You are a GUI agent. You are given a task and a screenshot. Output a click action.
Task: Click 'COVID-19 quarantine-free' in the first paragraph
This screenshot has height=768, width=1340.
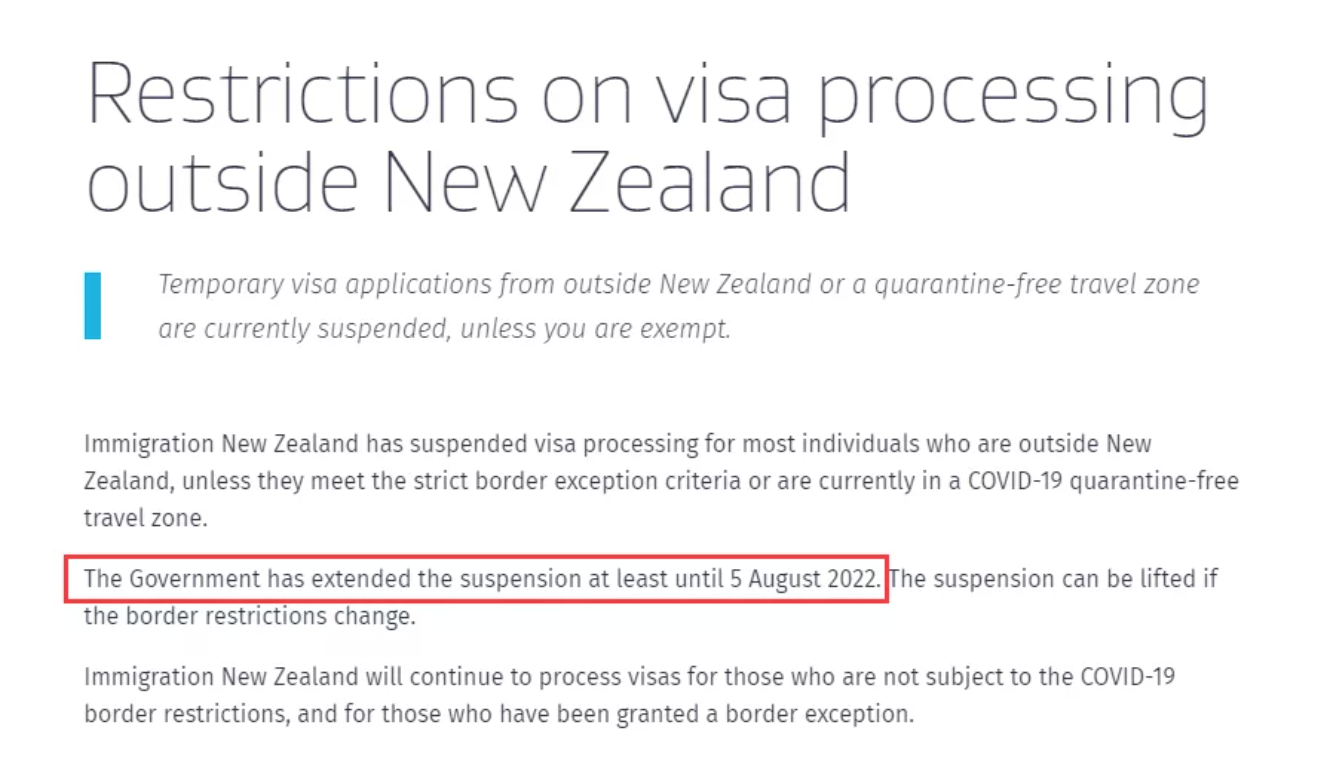[1103, 481]
